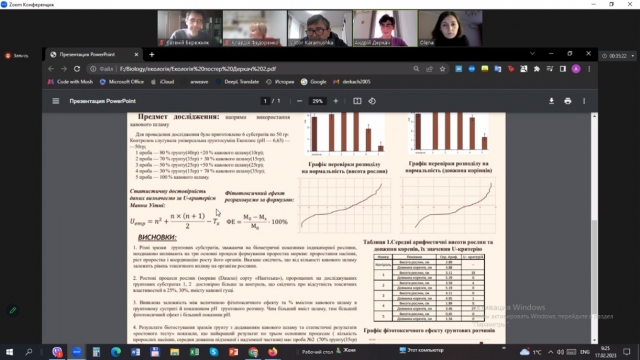Print the PDF document
Viewport: 640px width, 360px height.
click(568, 101)
